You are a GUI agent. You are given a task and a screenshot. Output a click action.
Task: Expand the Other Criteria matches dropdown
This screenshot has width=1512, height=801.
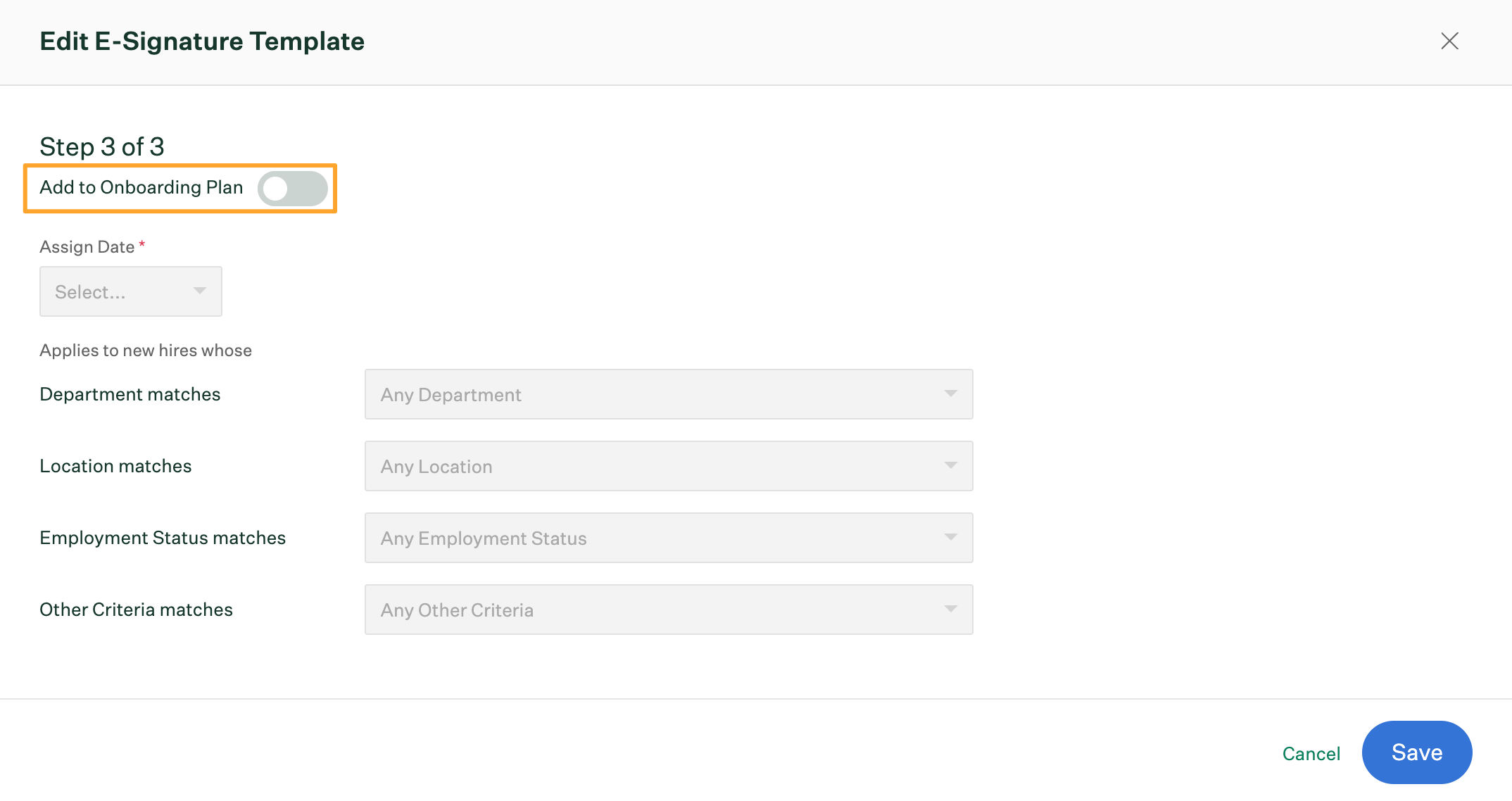pos(952,609)
